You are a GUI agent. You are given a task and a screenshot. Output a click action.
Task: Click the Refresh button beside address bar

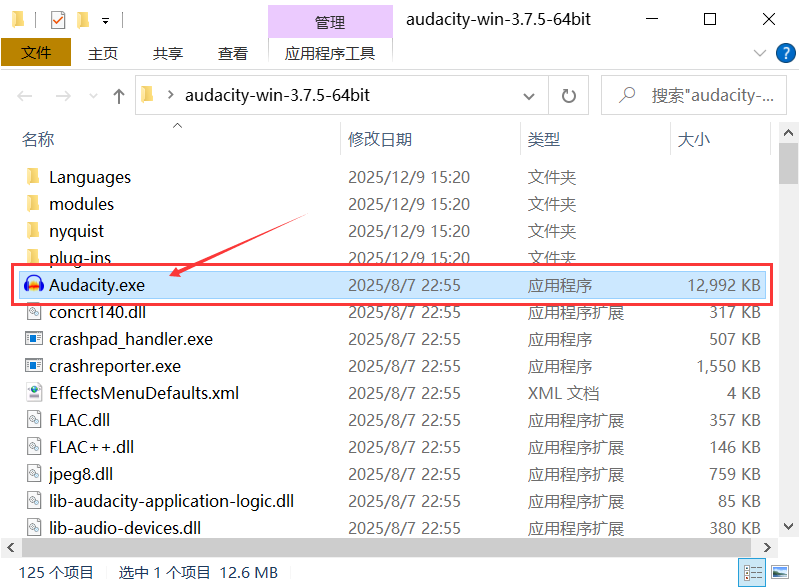click(x=569, y=96)
